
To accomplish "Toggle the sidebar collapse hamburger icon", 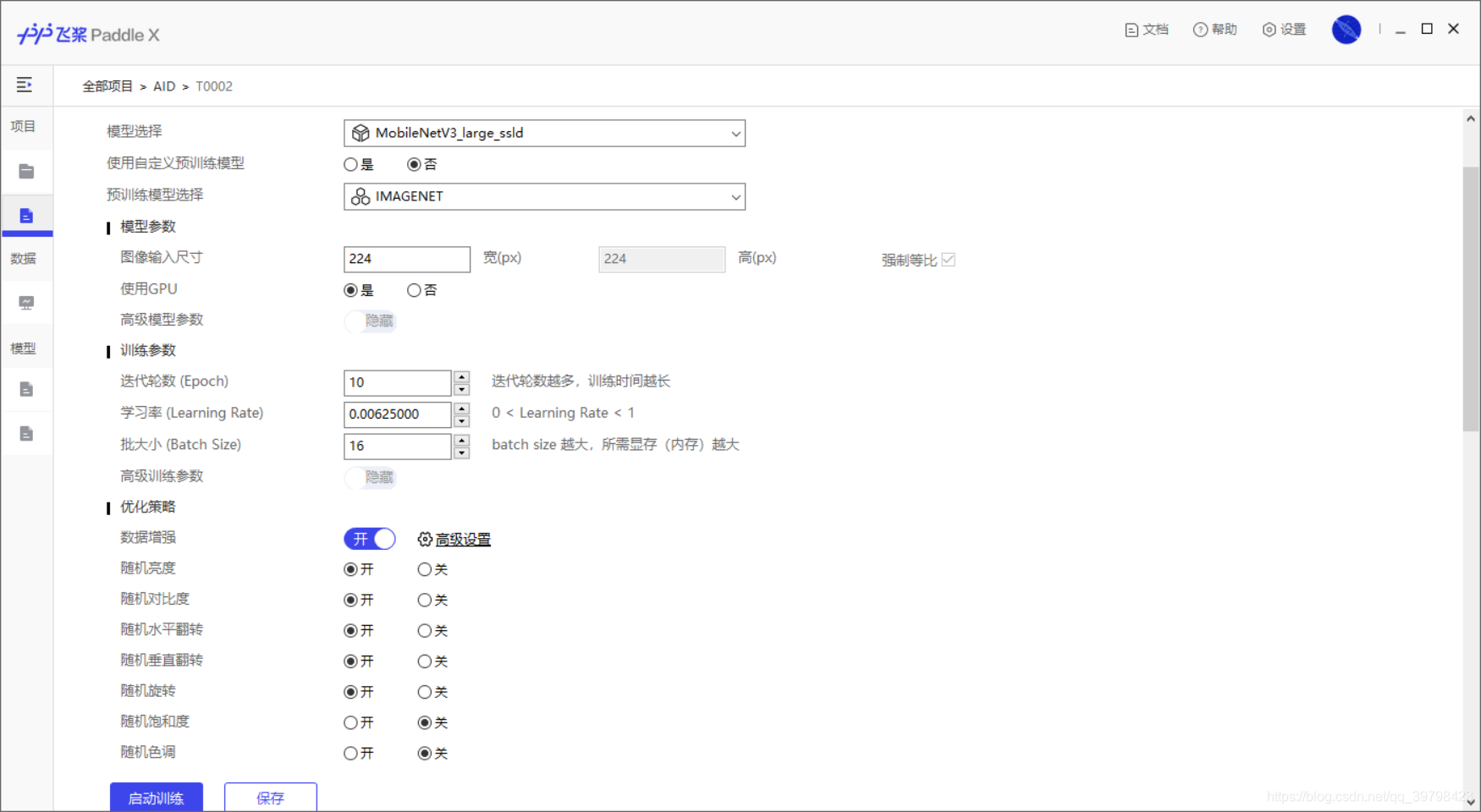I will coord(25,85).
